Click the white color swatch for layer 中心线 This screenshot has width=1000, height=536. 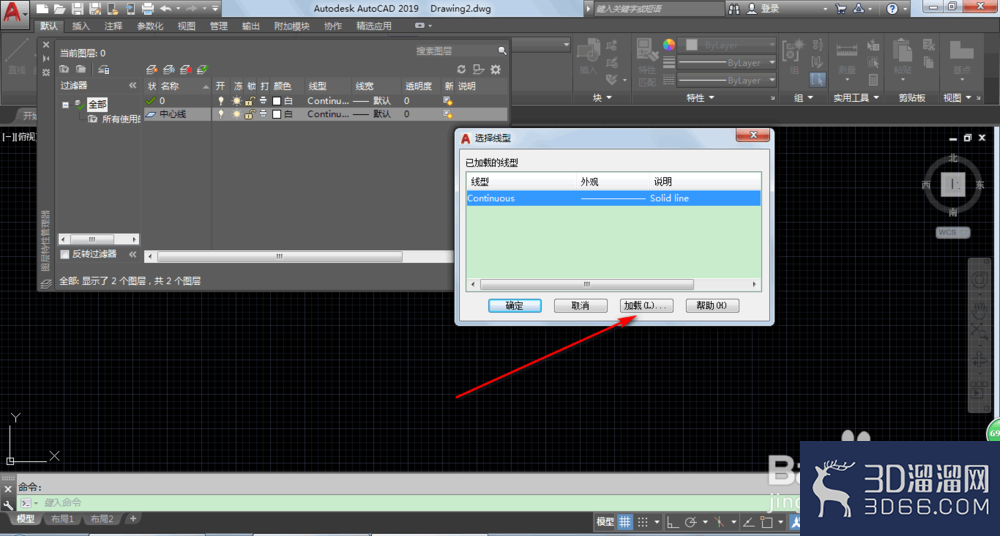pyautogui.click(x=277, y=114)
